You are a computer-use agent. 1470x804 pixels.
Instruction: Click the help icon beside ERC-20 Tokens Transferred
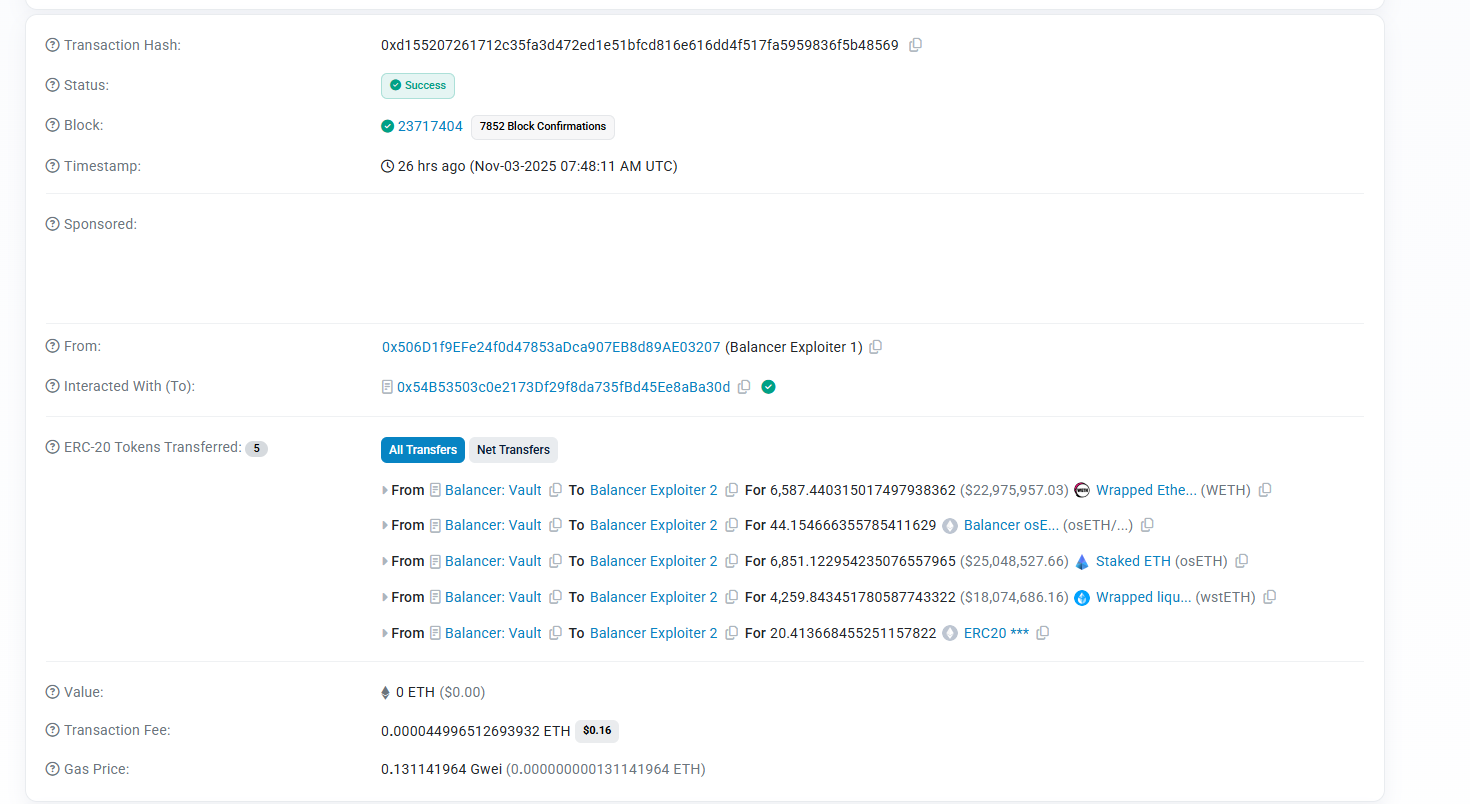[x=53, y=447]
